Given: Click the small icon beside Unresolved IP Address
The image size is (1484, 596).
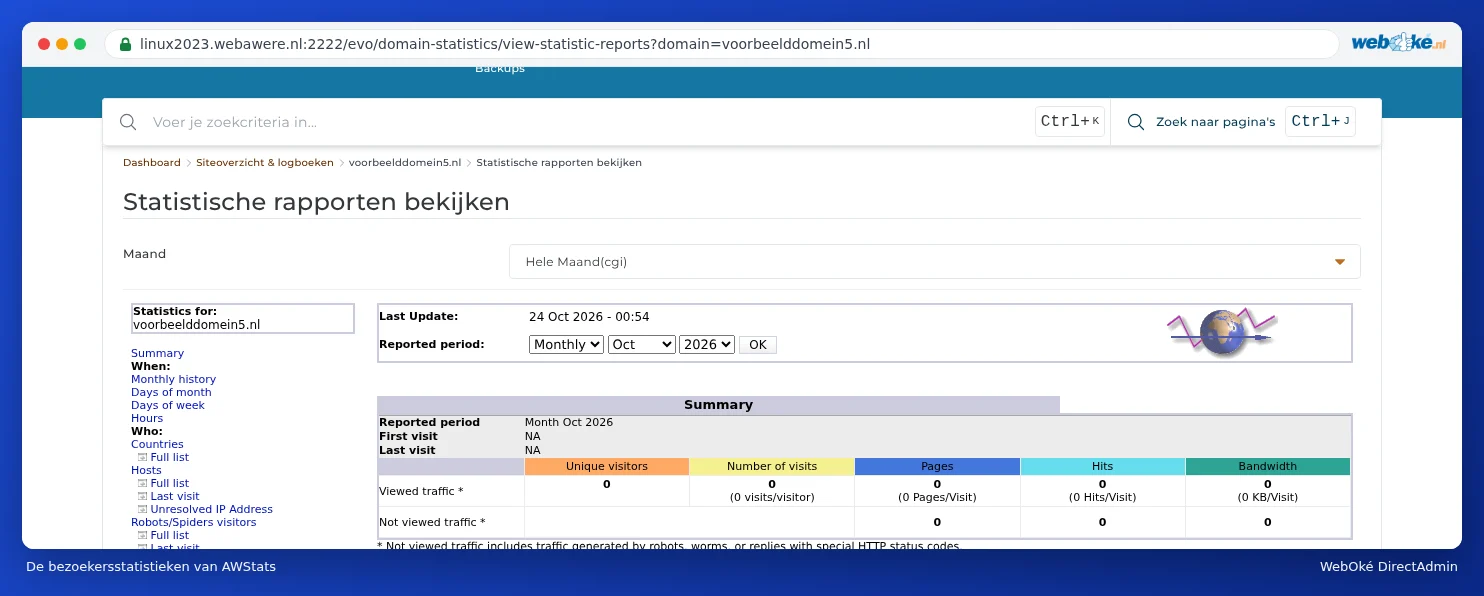Looking at the screenshot, I should tap(142, 510).
